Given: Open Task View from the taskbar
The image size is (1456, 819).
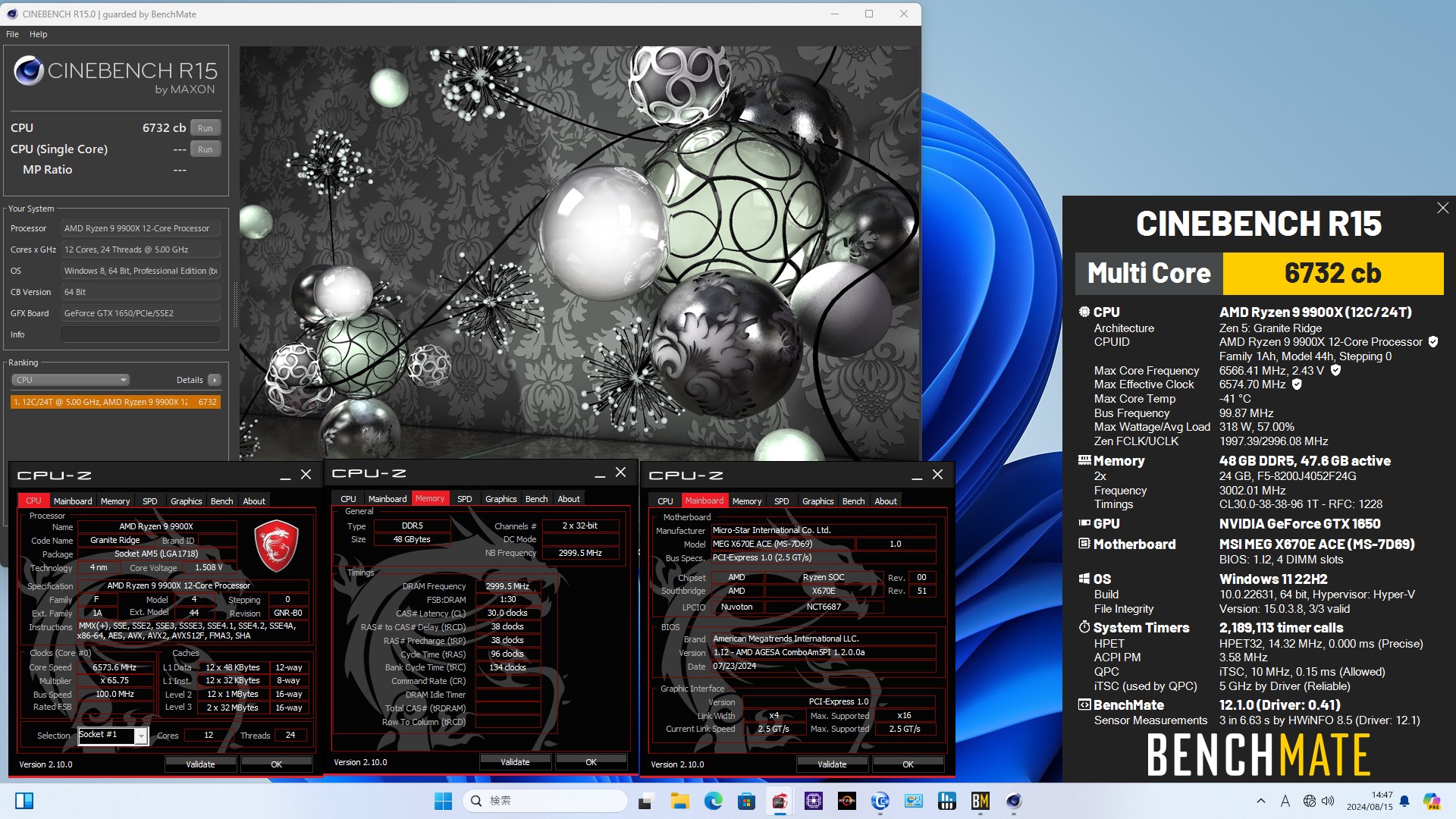Looking at the screenshot, I should point(646,801).
